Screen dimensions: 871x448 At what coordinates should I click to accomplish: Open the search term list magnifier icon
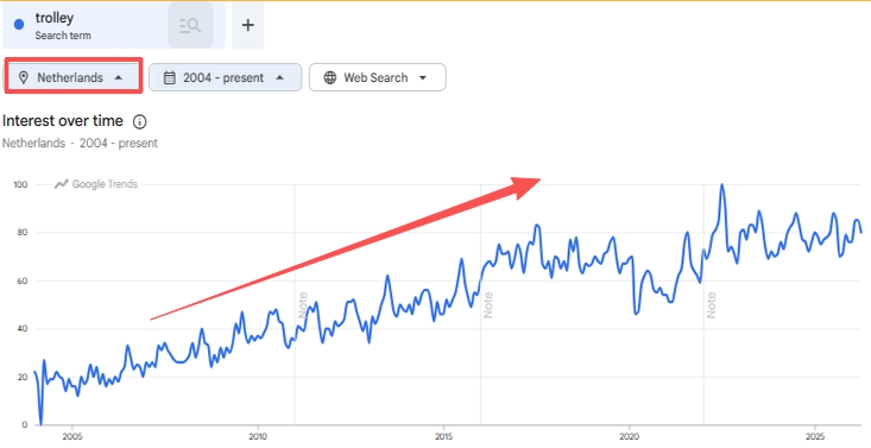190,25
